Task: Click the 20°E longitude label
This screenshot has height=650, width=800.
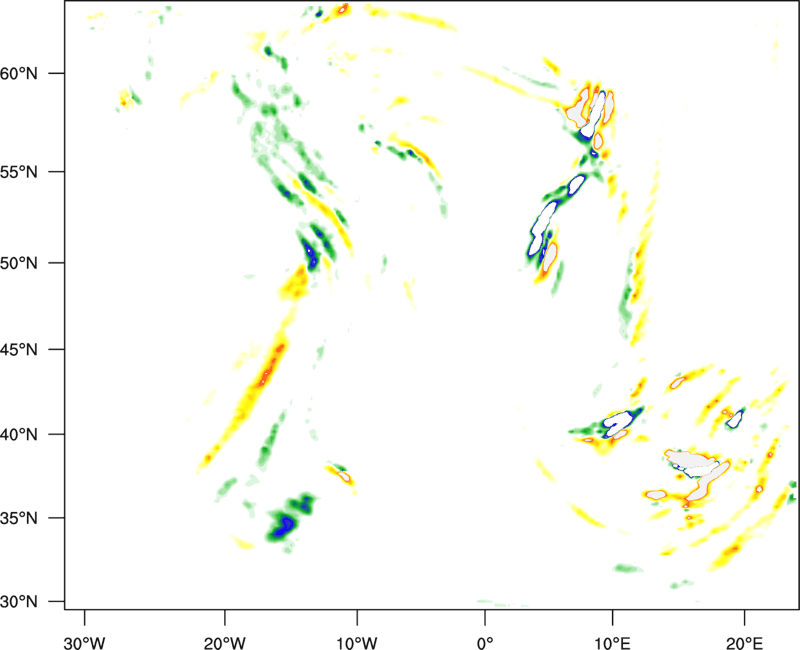Action: click(744, 643)
